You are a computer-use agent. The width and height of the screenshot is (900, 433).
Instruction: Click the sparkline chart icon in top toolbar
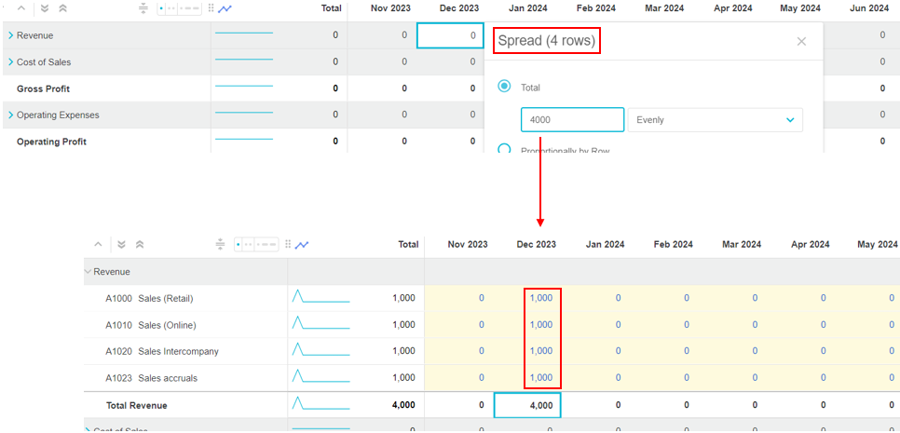(x=225, y=8)
